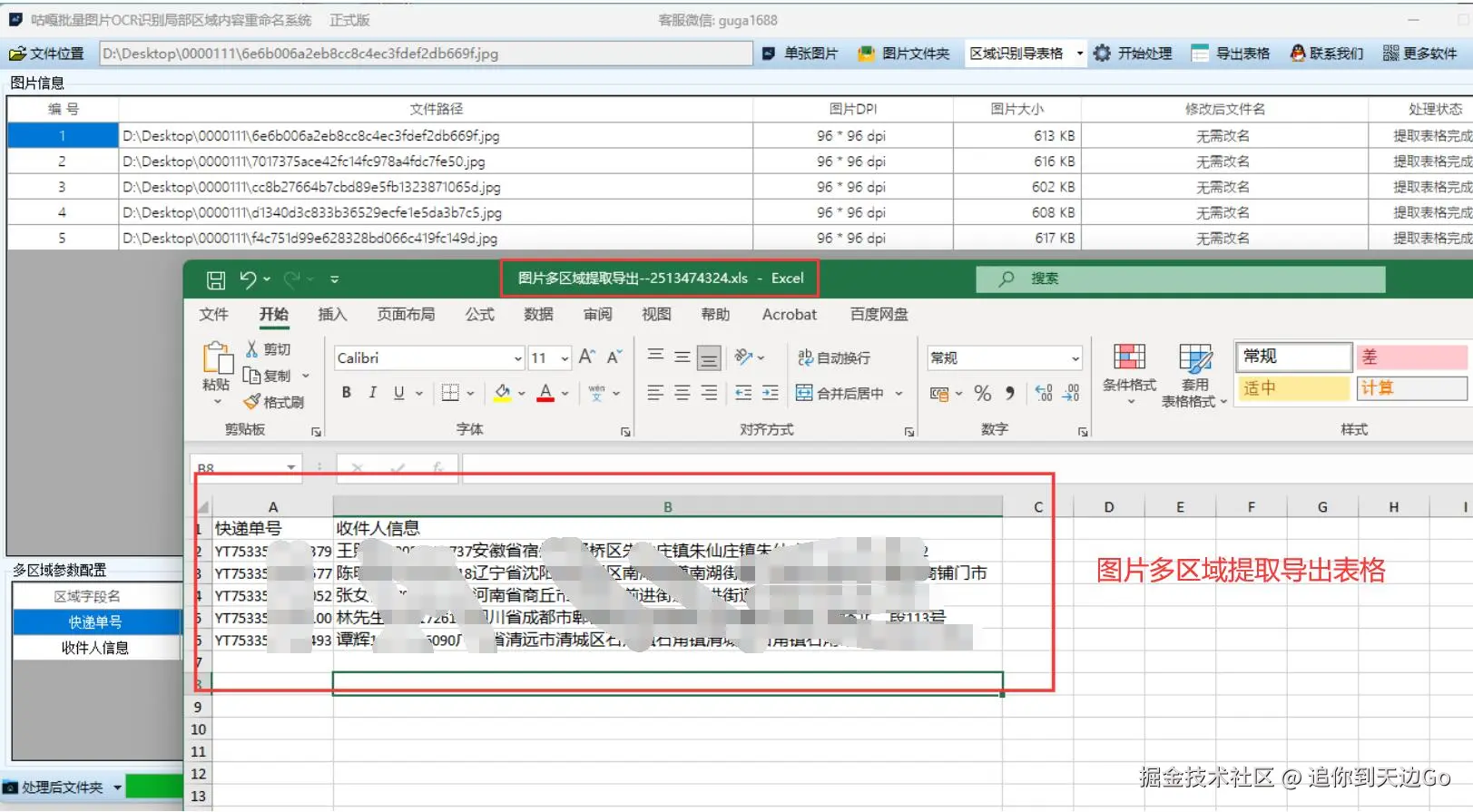The image size is (1473, 812).
Task: Apply the red Font Color
Action: pyautogui.click(x=545, y=393)
